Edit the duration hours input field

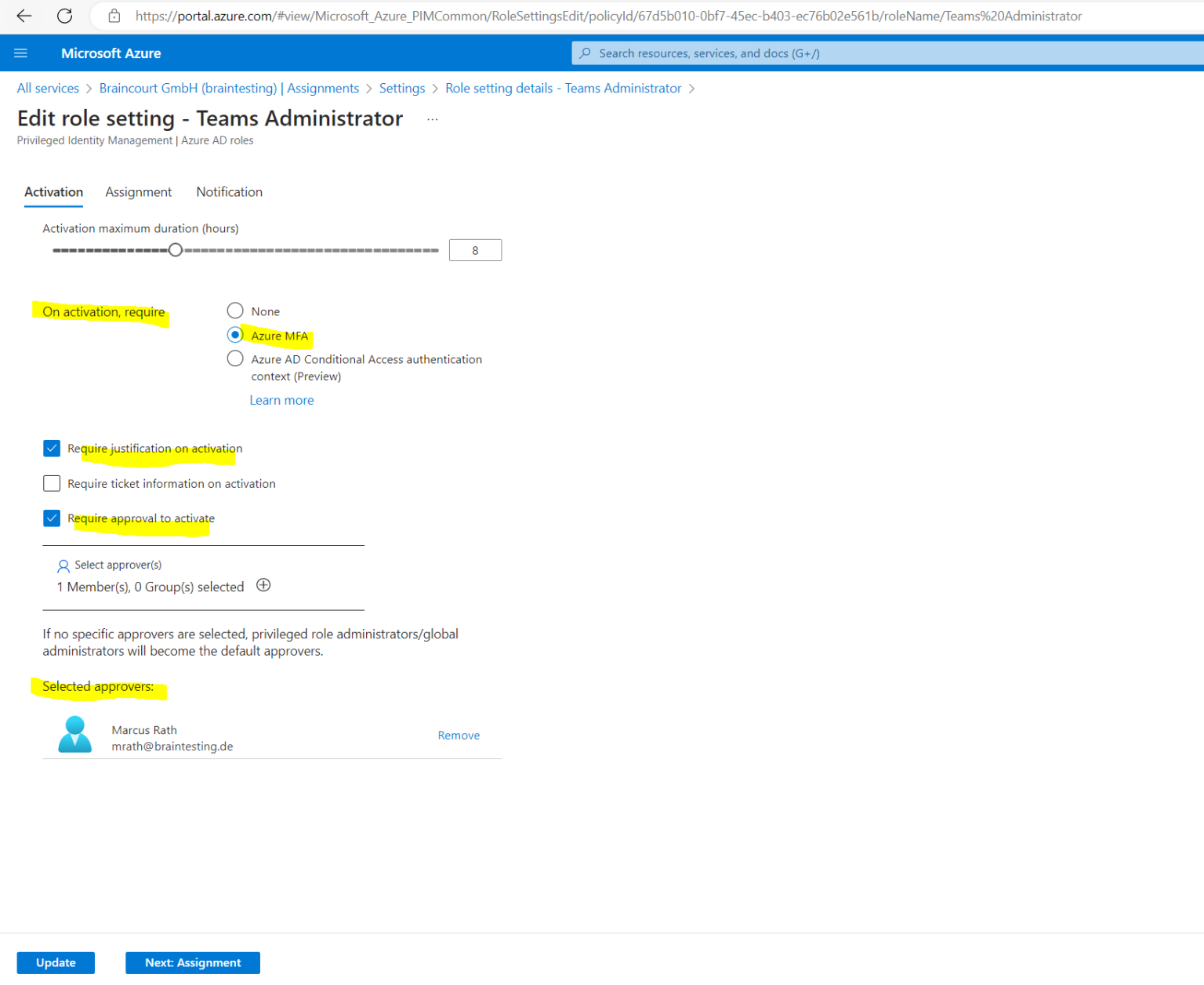click(475, 249)
